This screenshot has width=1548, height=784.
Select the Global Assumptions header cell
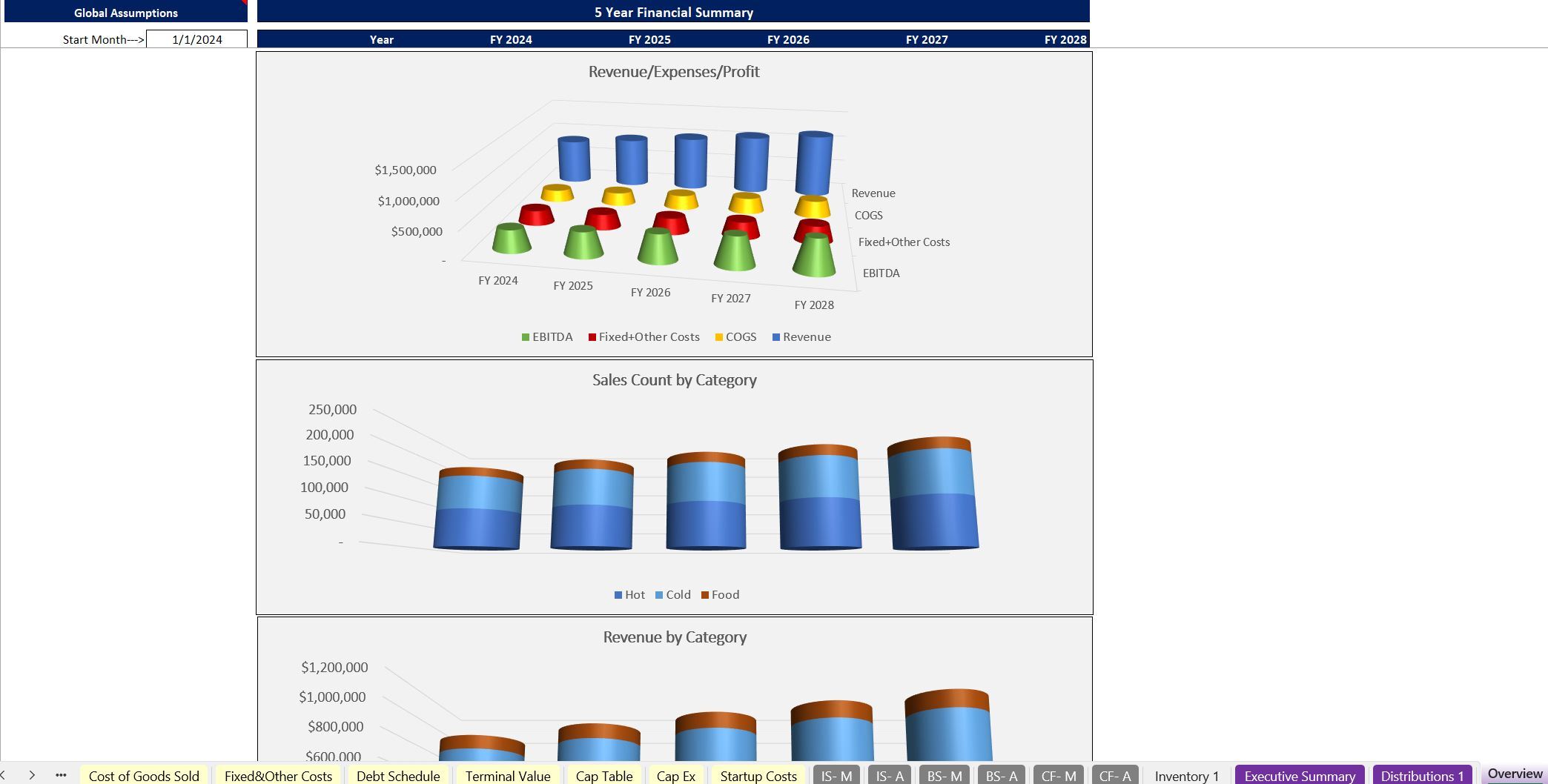pos(126,12)
